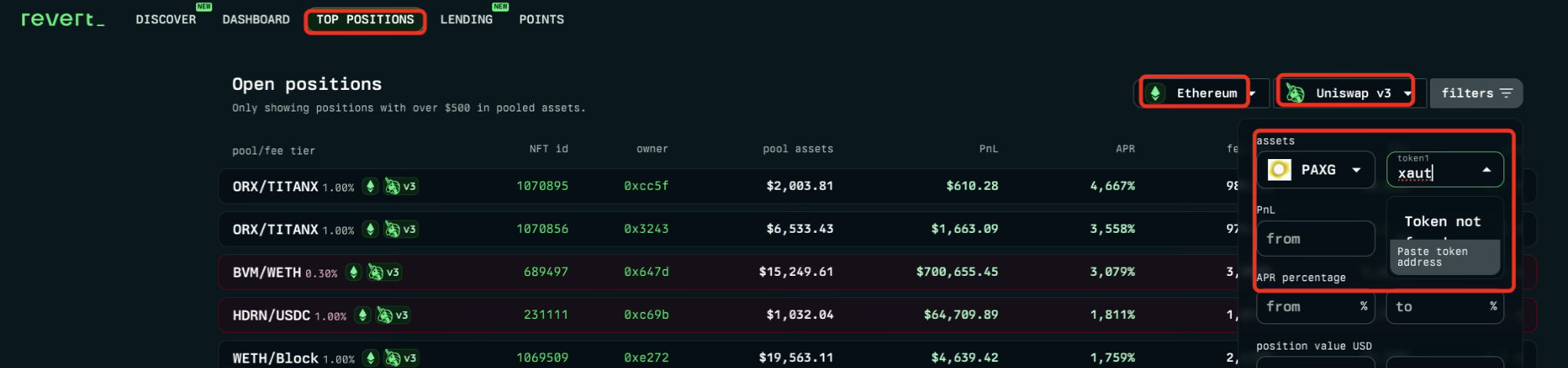Screen dimensions: 1568x368
Task: Open the Ethereum network dropdown
Action: click(x=1252, y=93)
